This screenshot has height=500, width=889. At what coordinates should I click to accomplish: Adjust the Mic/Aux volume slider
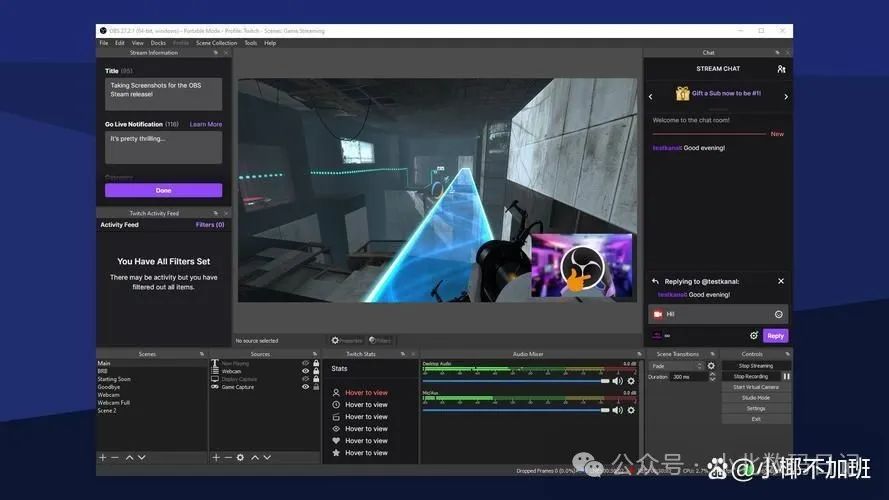pyautogui.click(x=515, y=410)
